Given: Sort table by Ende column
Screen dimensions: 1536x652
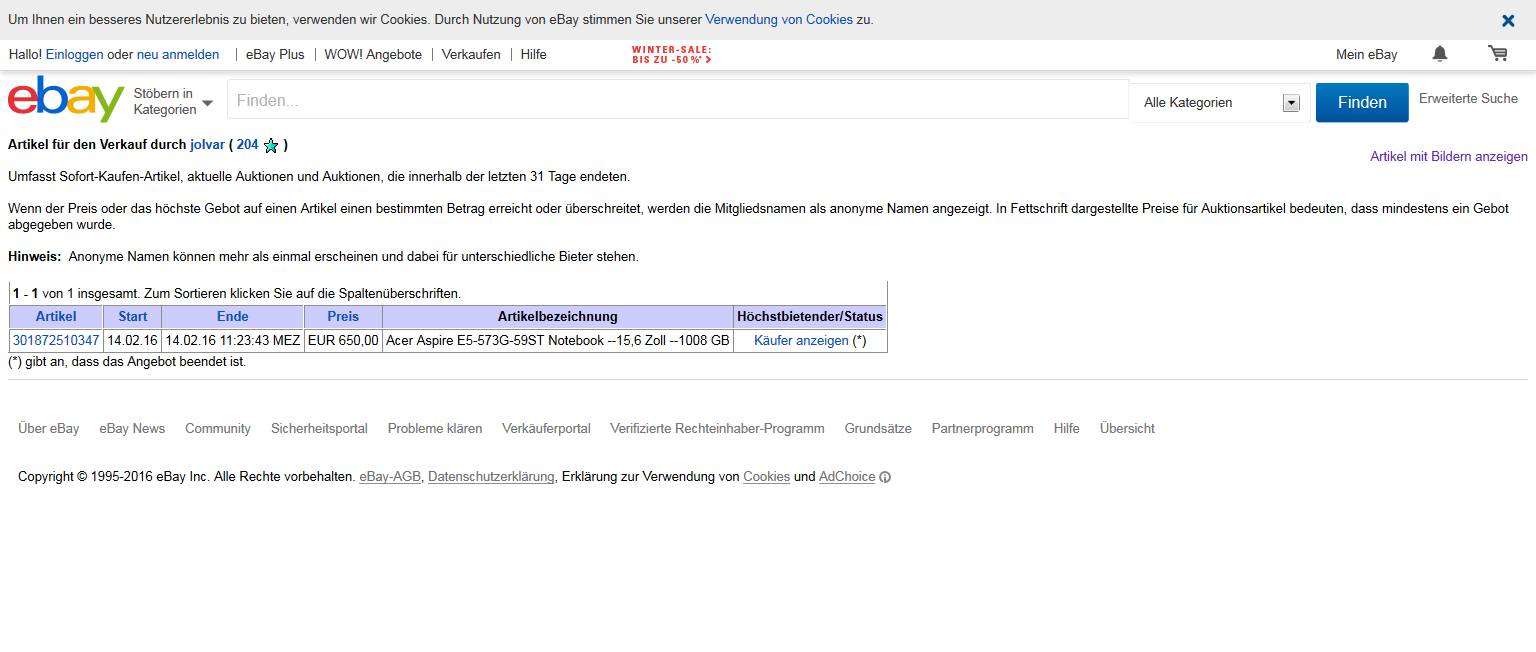Looking at the screenshot, I should pos(233,317).
